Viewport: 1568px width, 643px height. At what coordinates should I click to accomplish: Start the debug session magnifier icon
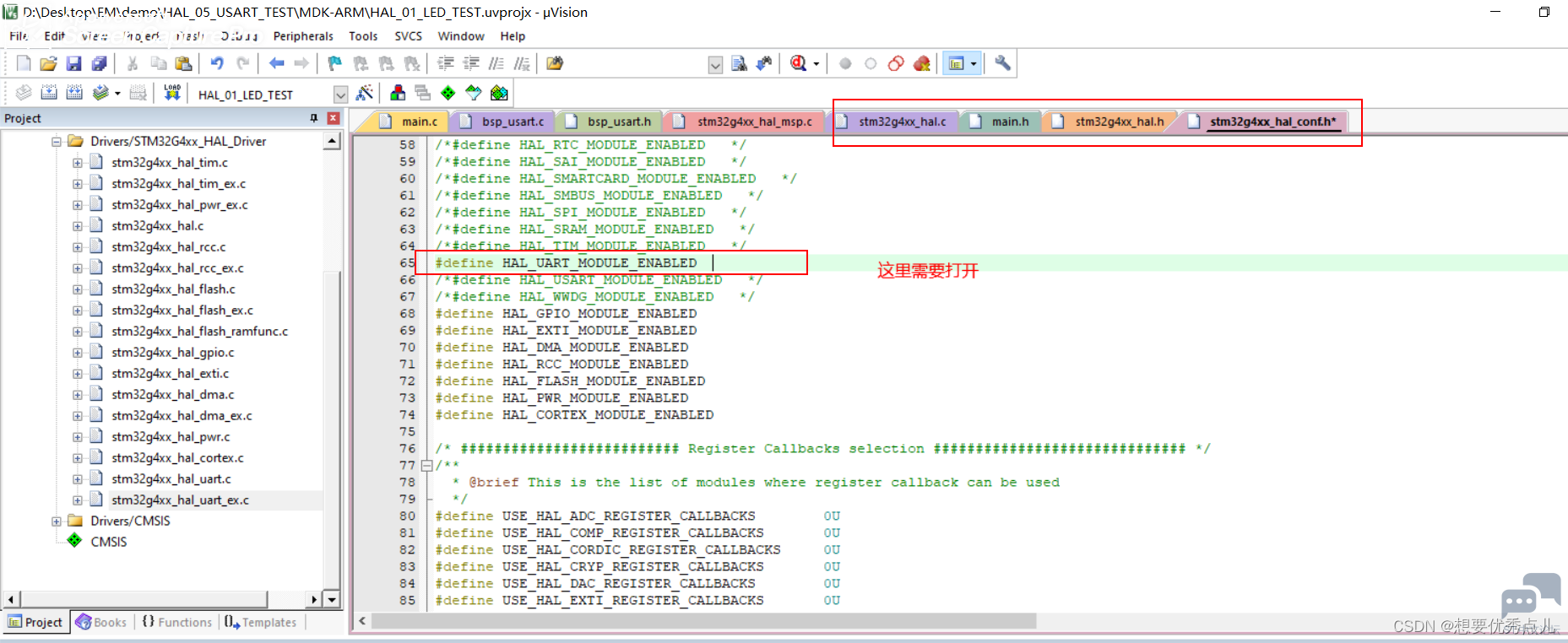799,63
